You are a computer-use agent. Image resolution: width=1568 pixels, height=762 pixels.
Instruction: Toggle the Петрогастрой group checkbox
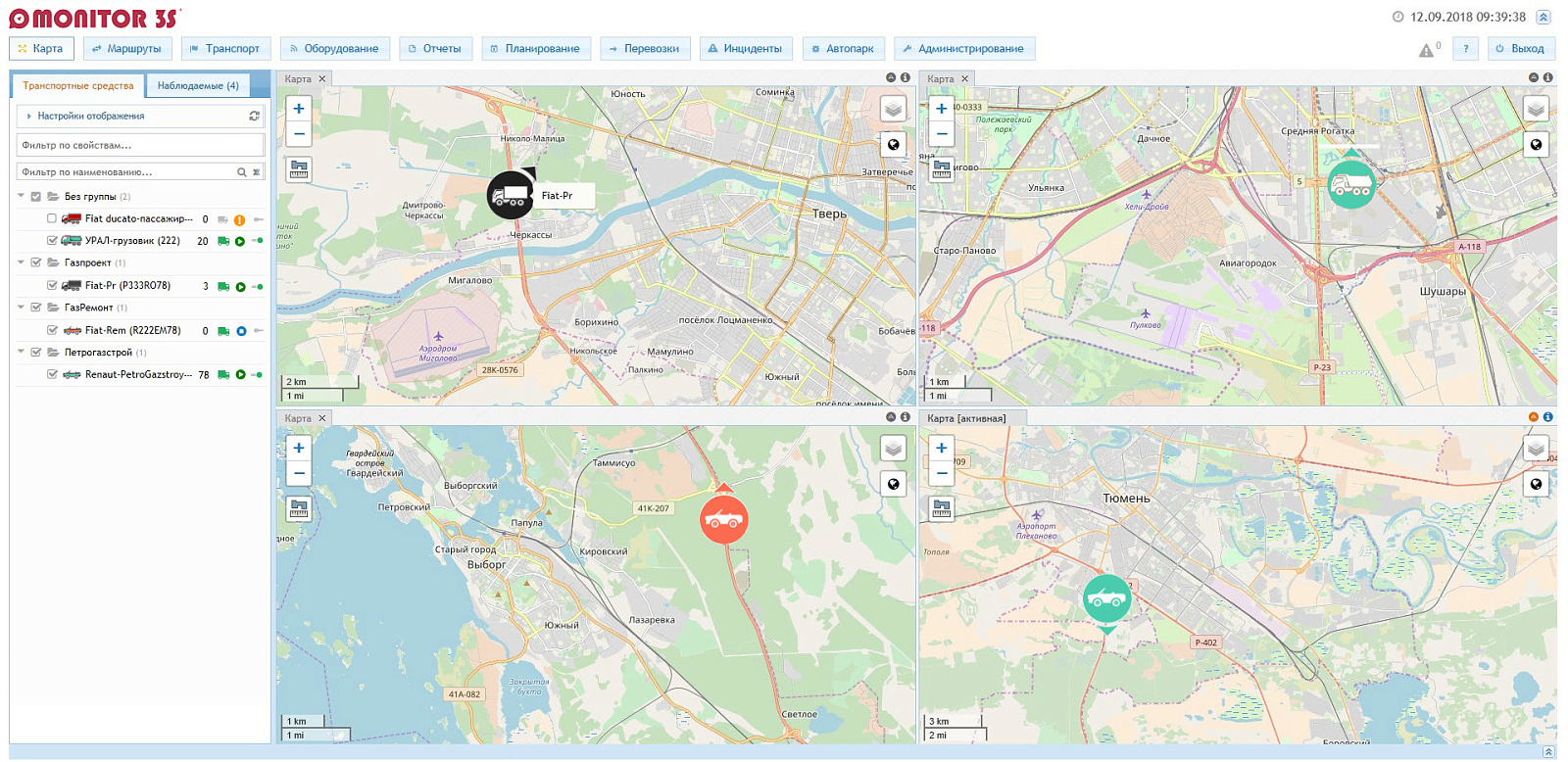click(x=36, y=352)
